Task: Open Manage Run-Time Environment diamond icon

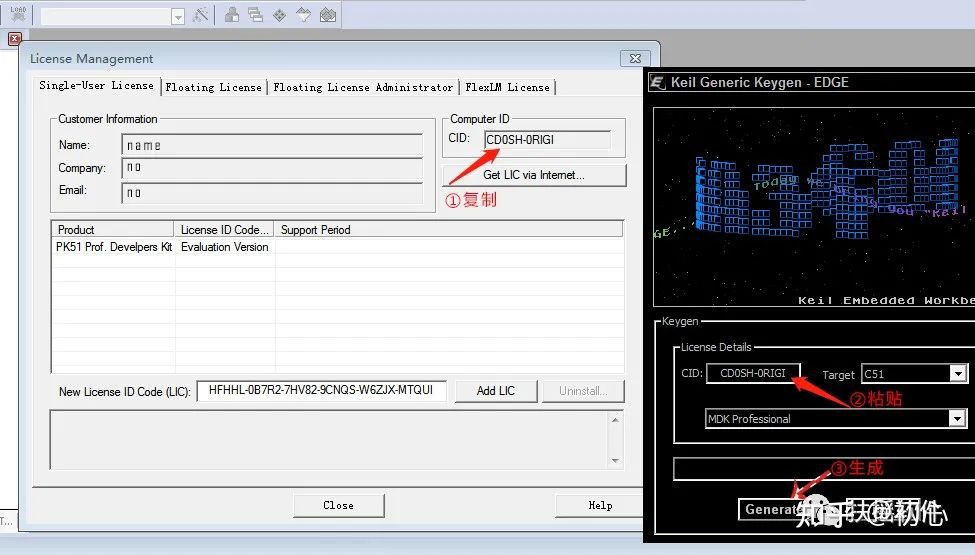Action: click(x=279, y=15)
